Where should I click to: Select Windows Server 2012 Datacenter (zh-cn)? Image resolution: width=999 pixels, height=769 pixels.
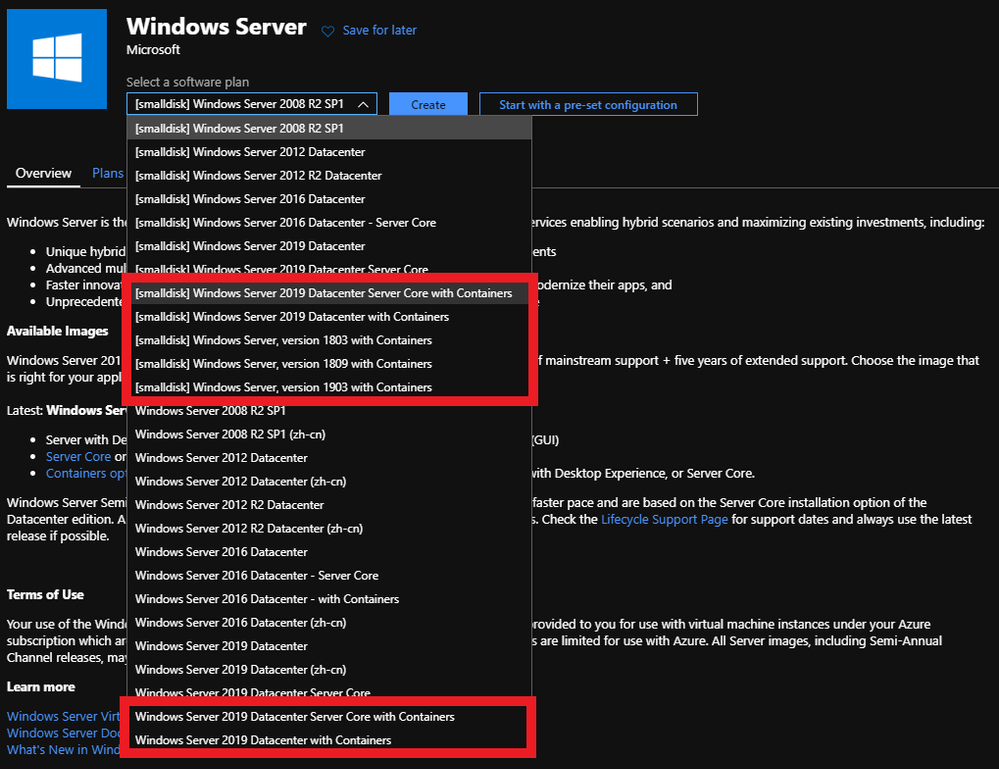pyautogui.click(x=329, y=482)
